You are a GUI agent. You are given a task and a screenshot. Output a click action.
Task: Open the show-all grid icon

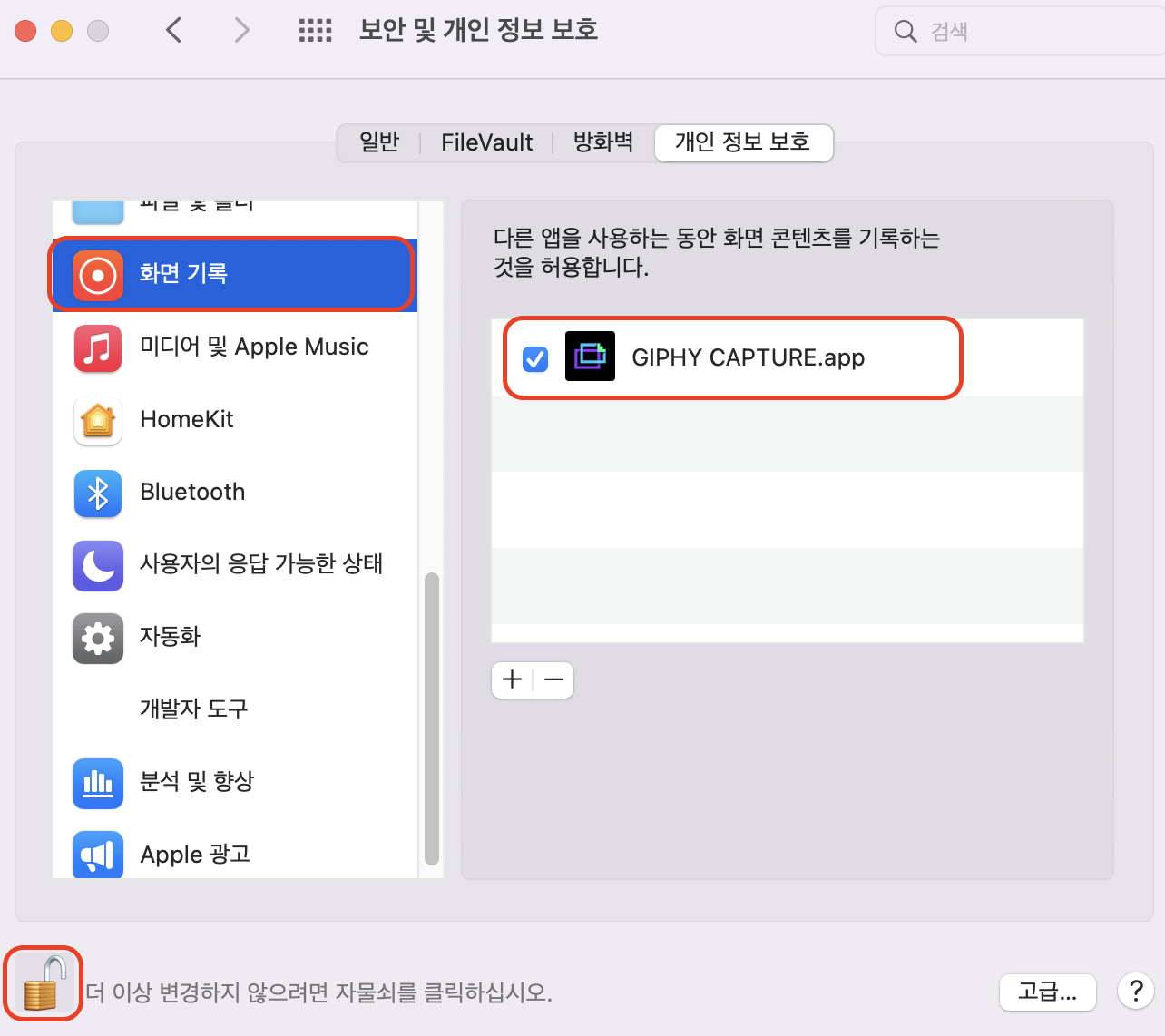[x=315, y=31]
